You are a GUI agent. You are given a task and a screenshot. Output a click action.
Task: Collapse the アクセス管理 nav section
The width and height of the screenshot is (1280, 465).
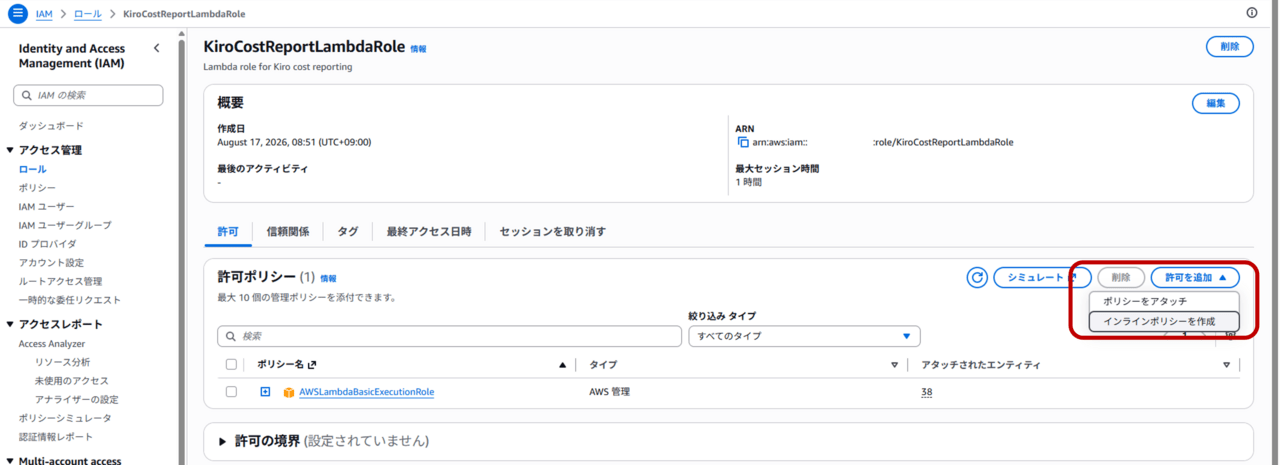pyautogui.click(x=10, y=150)
